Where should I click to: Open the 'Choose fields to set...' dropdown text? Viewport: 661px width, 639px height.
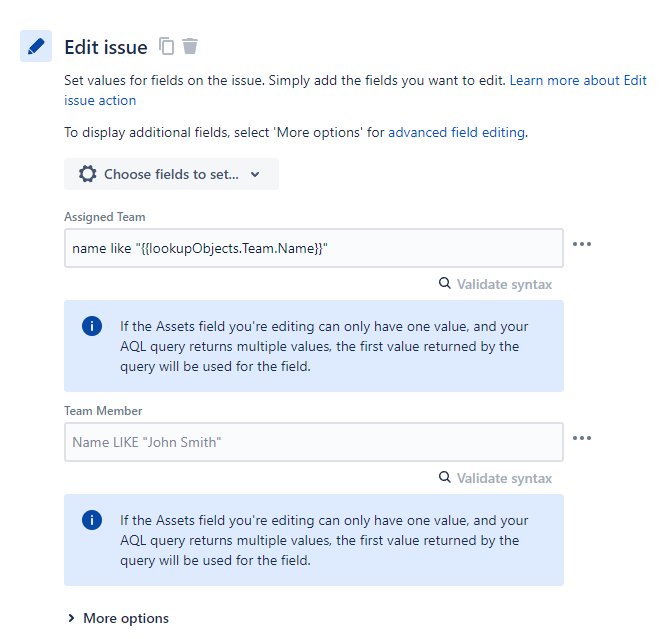coord(171,174)
